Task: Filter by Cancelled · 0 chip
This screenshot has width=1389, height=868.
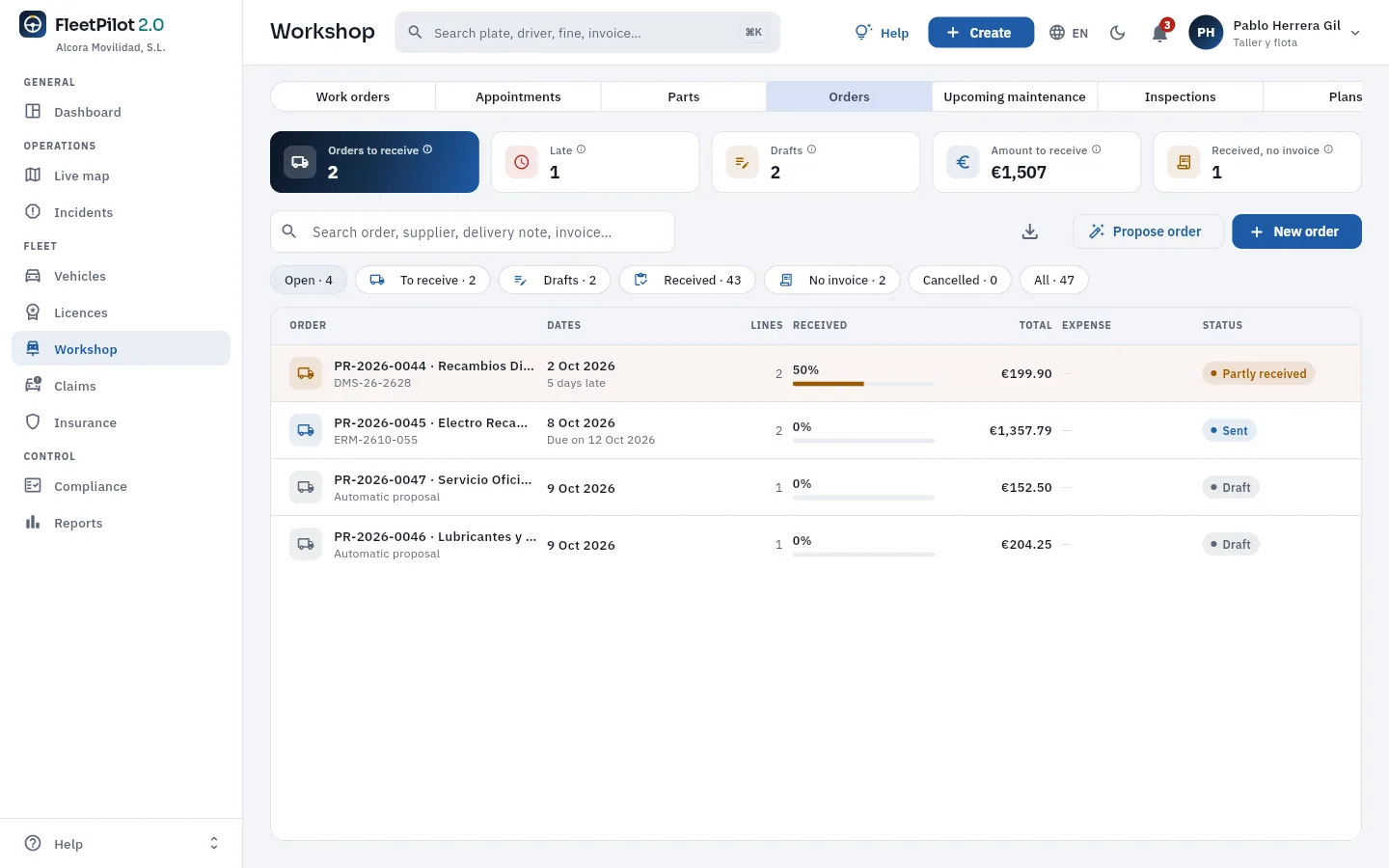Action: pyautogui.click(x=960, y=280)
